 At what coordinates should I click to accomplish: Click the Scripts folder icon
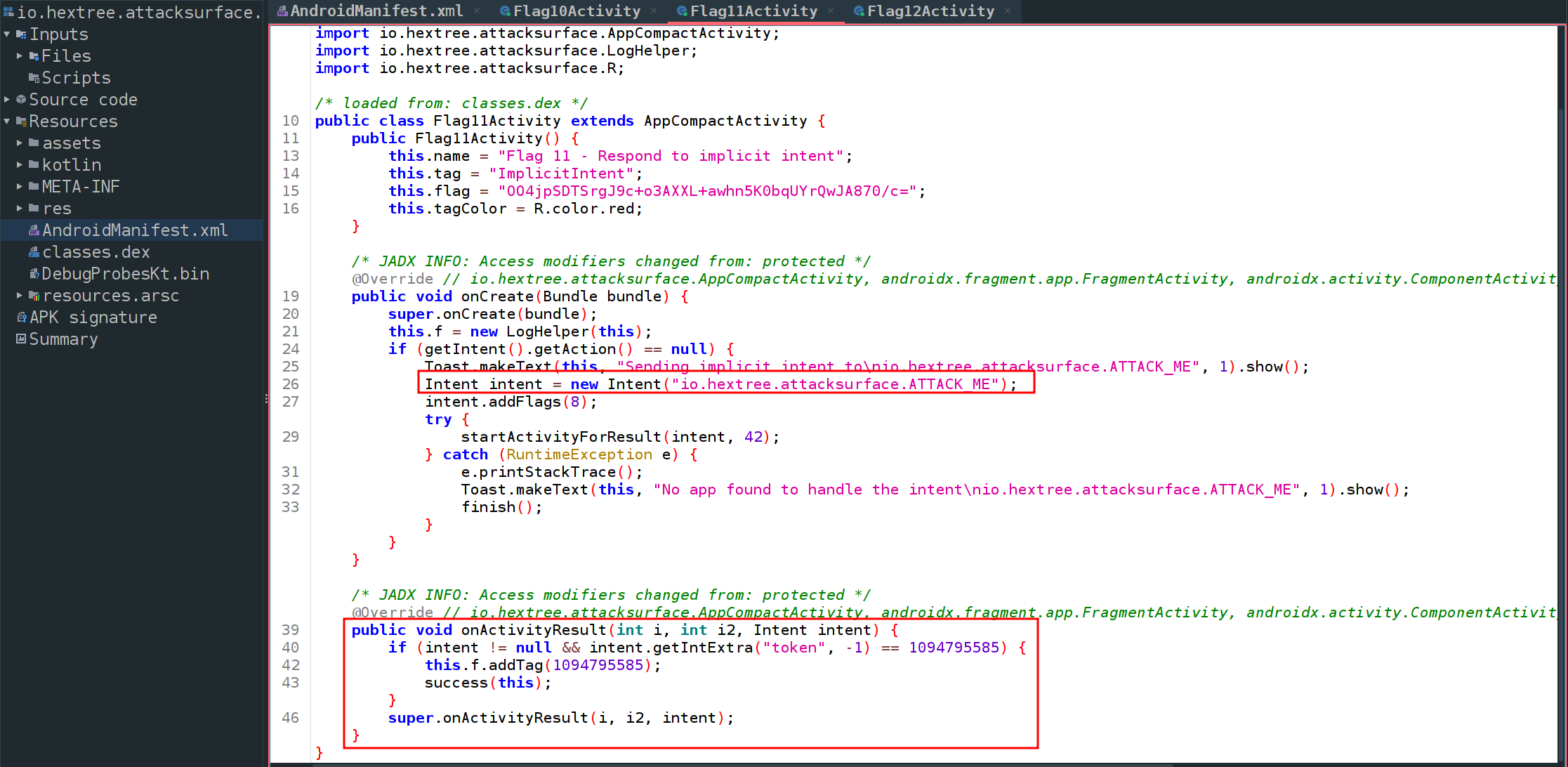point(34,77)
